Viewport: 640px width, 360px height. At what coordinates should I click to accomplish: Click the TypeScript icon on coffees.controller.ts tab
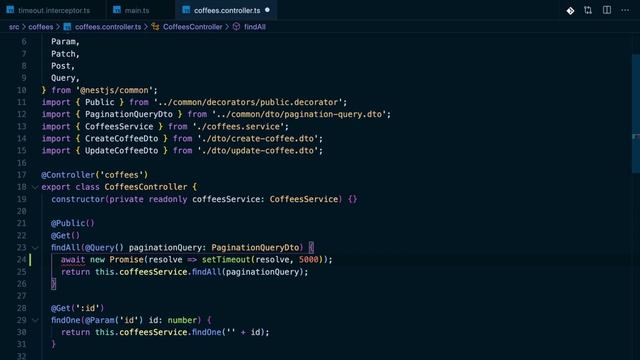click(x=186, y=10)
